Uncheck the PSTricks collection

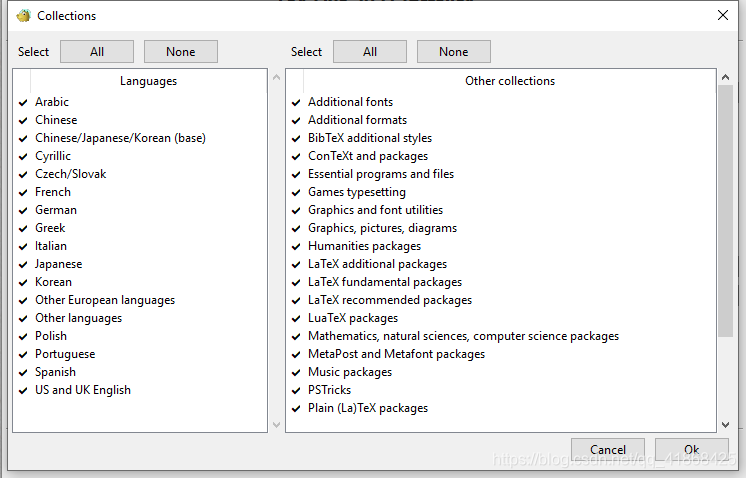[x=296, y=390]
